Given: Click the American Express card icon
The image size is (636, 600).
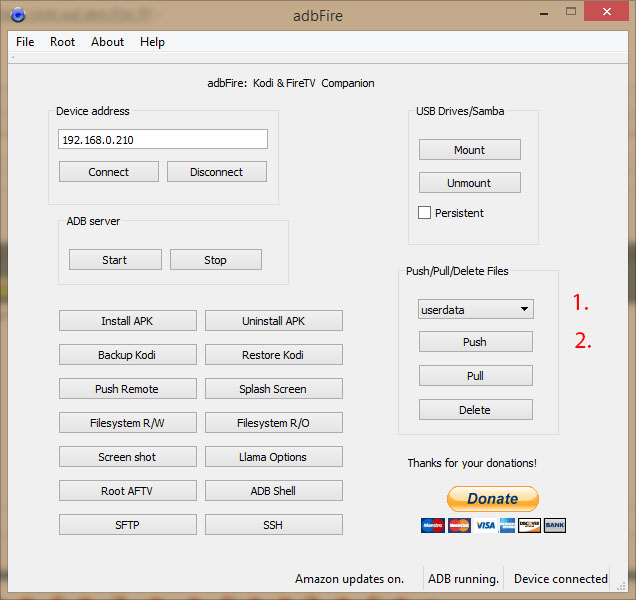Looking at the screenshot, I should [507, 525].
